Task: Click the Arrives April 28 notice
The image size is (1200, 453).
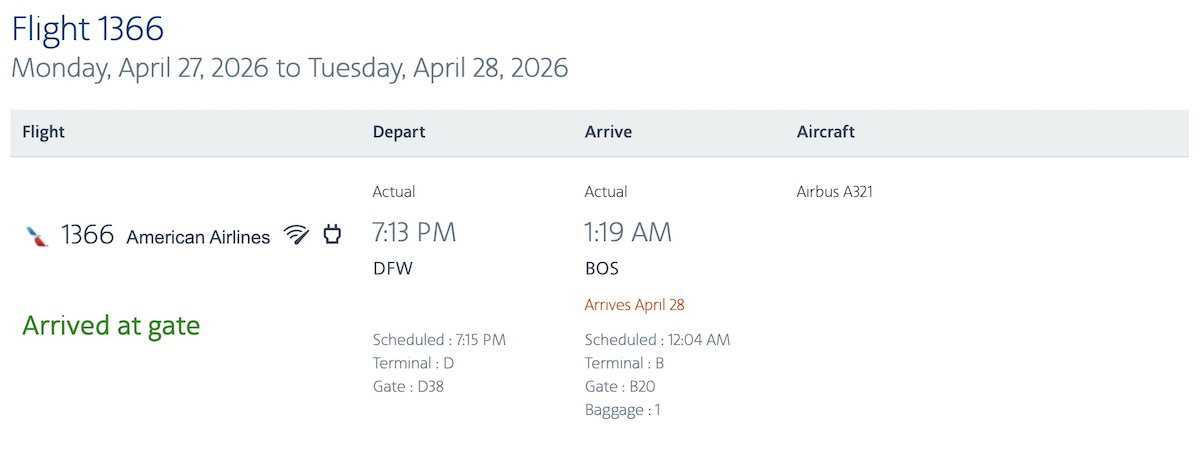Action: pyautogui.click(x=635, y=305)
